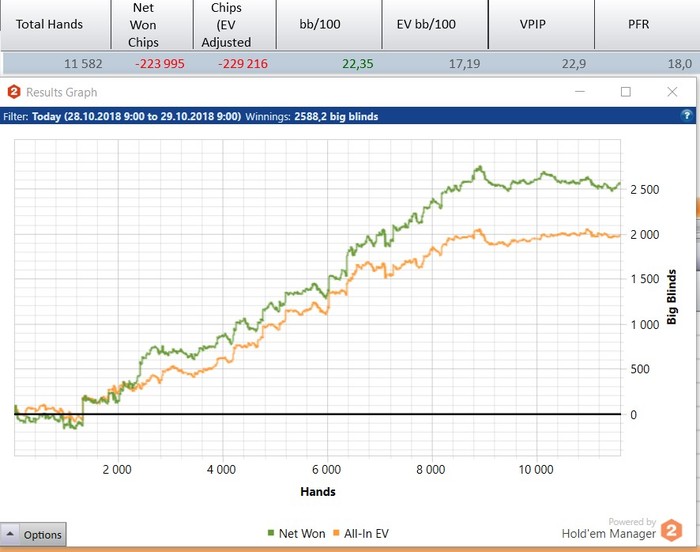
Task: Sort by EV bb/100 column header
Action: click(x=435, y=25)
